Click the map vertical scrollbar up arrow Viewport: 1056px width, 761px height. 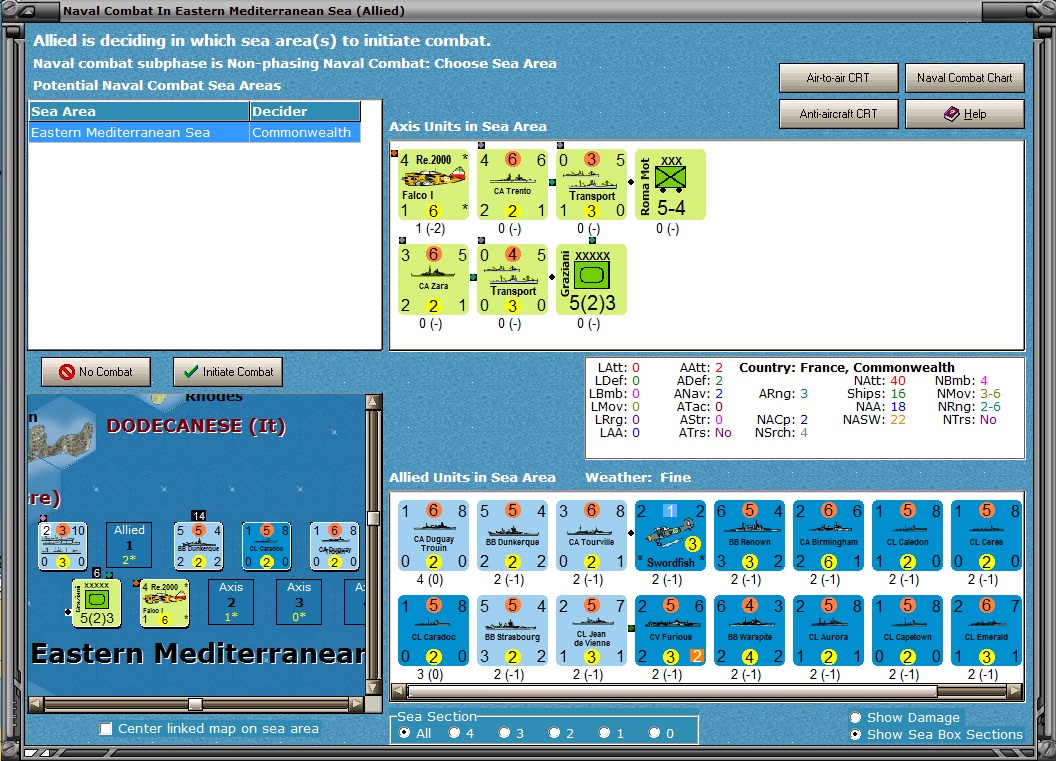coord(374,402)
